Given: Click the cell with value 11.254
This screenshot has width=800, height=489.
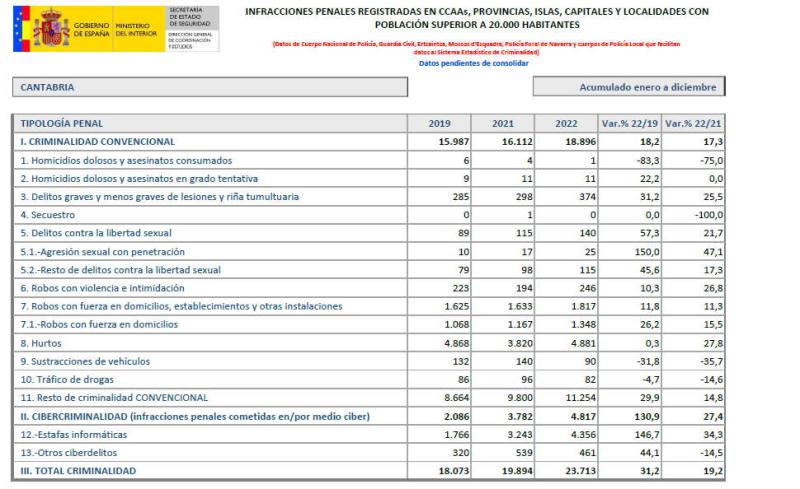Looking at the screenshot, I should 566,398.
